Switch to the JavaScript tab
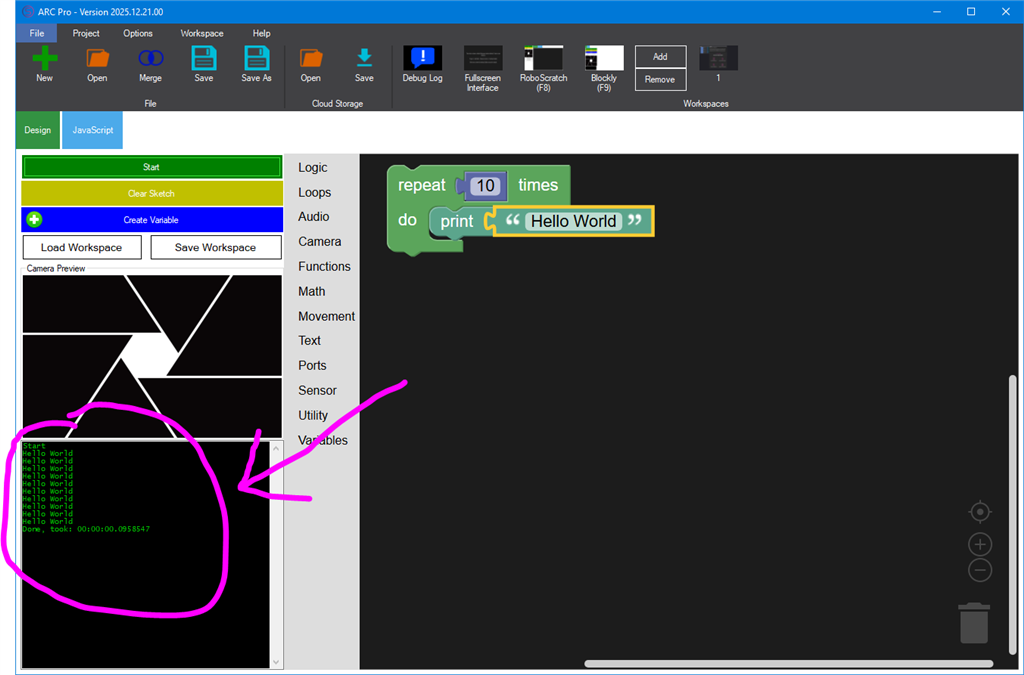Screen dimensions: 1024x675 coord(92,130)
